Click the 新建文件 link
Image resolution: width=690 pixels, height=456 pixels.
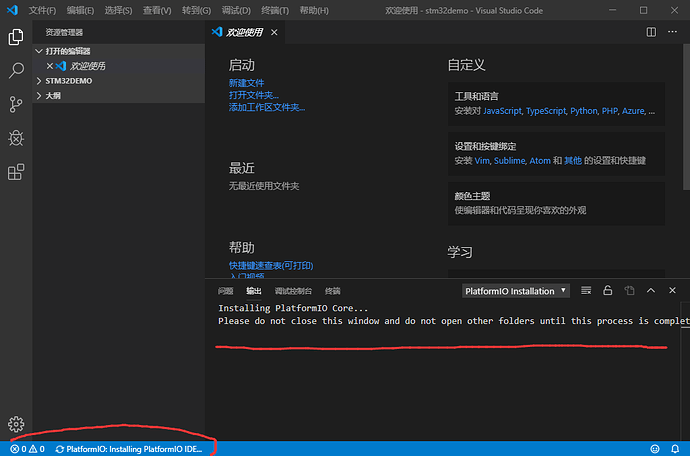click(246, 83)
